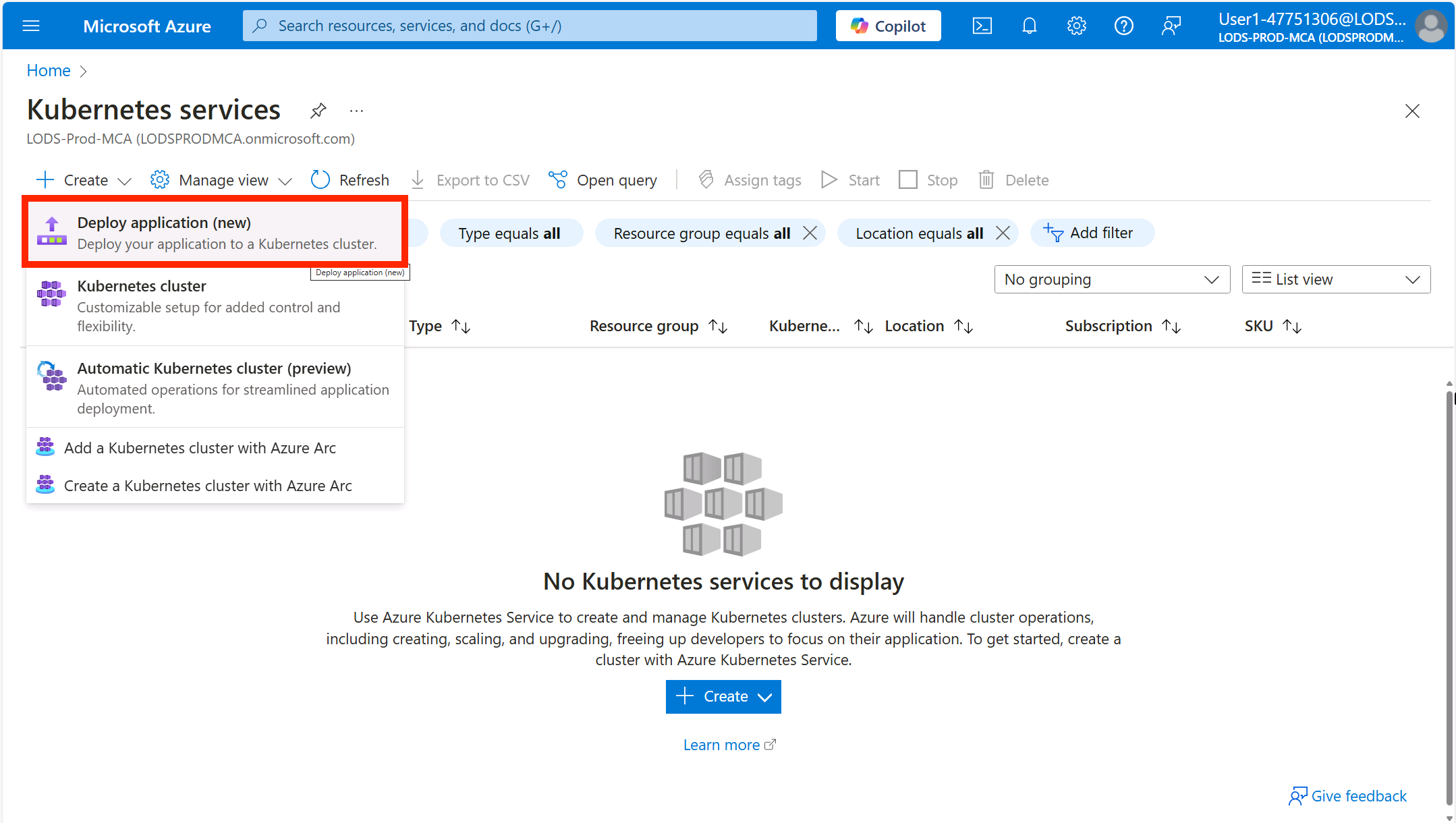This screenshot has width=1456, height=823.
Task: Select Add a Kubernetes cluster with Azure Arc
Action: coord(215,448)
